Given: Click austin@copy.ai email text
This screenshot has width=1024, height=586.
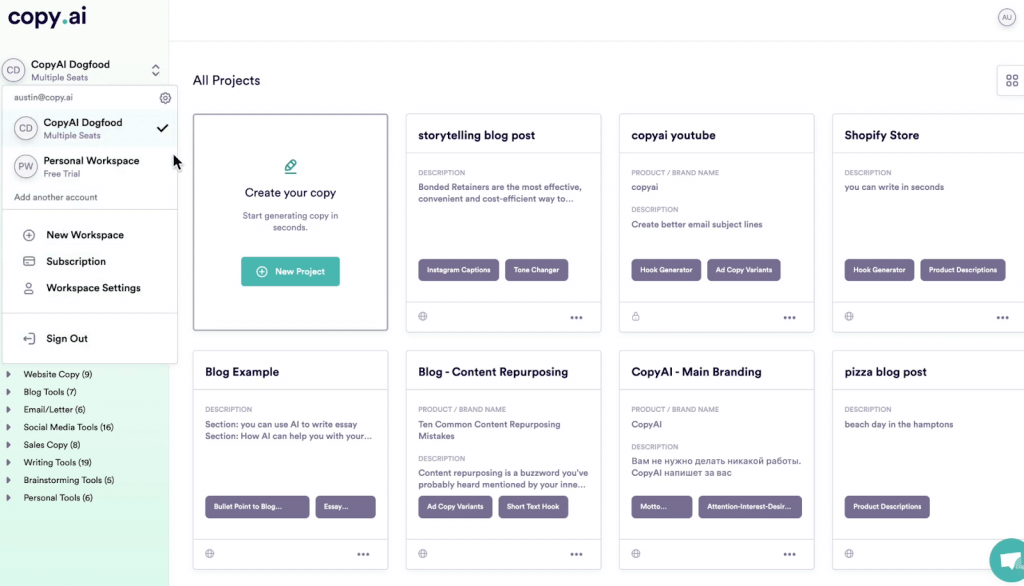Looking at the screenshot, I should click(x=43, y=97).
